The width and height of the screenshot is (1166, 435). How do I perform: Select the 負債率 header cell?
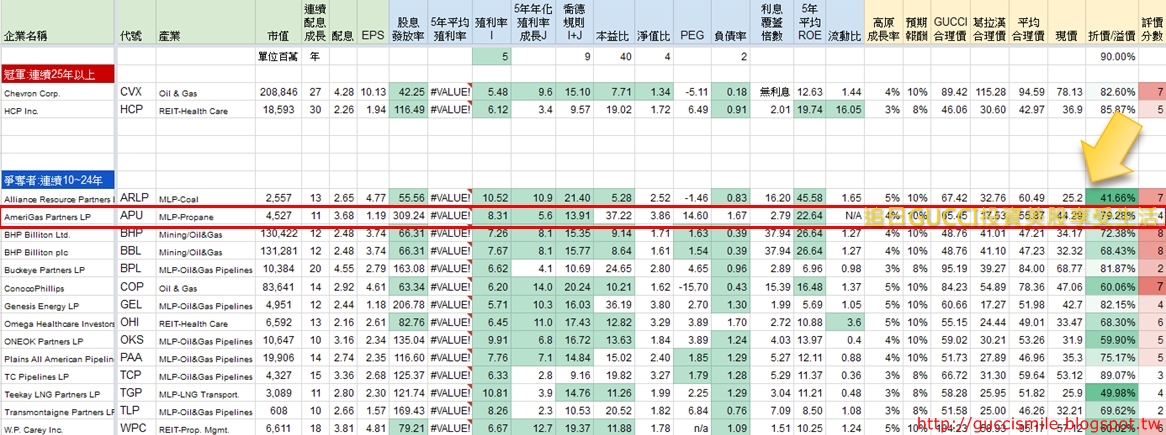point(730,22)
